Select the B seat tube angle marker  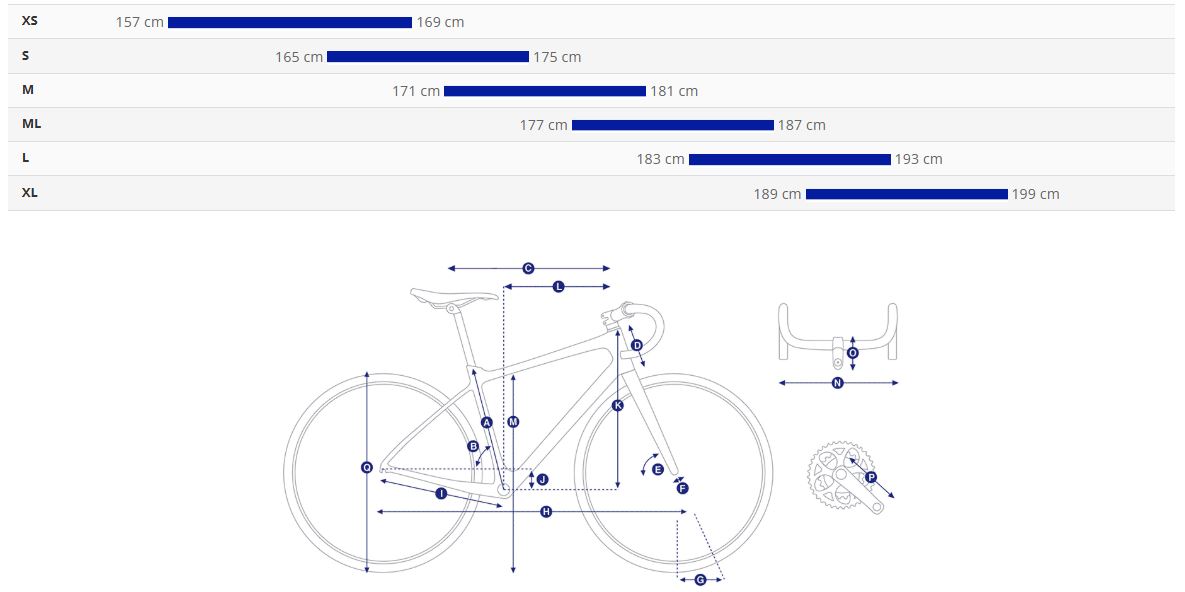click(473, 447)
